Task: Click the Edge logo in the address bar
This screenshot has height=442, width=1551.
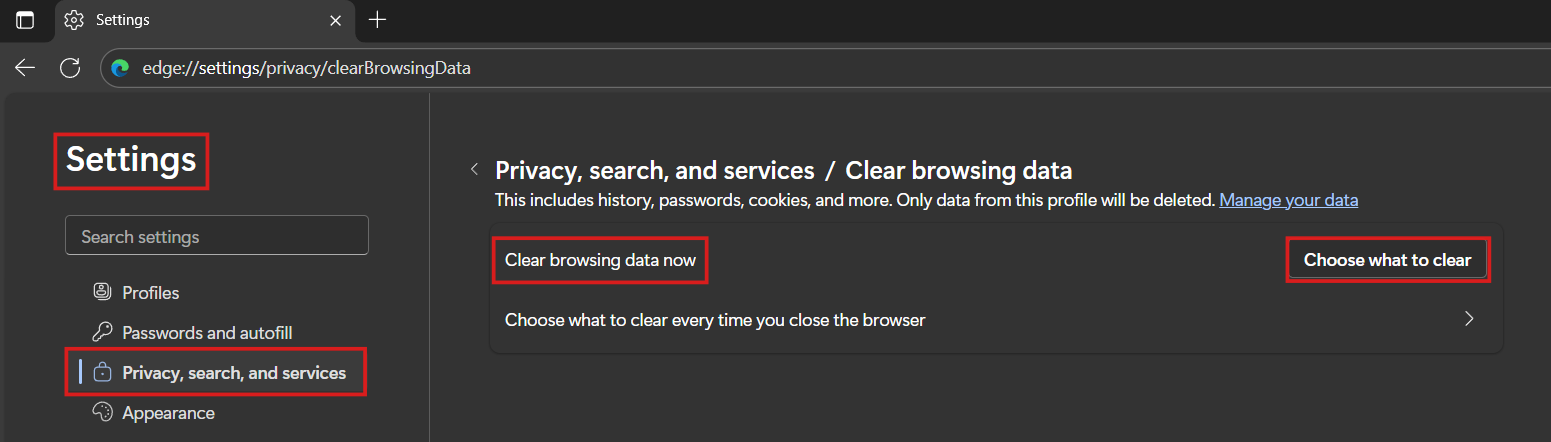Action: coord(121,68)
